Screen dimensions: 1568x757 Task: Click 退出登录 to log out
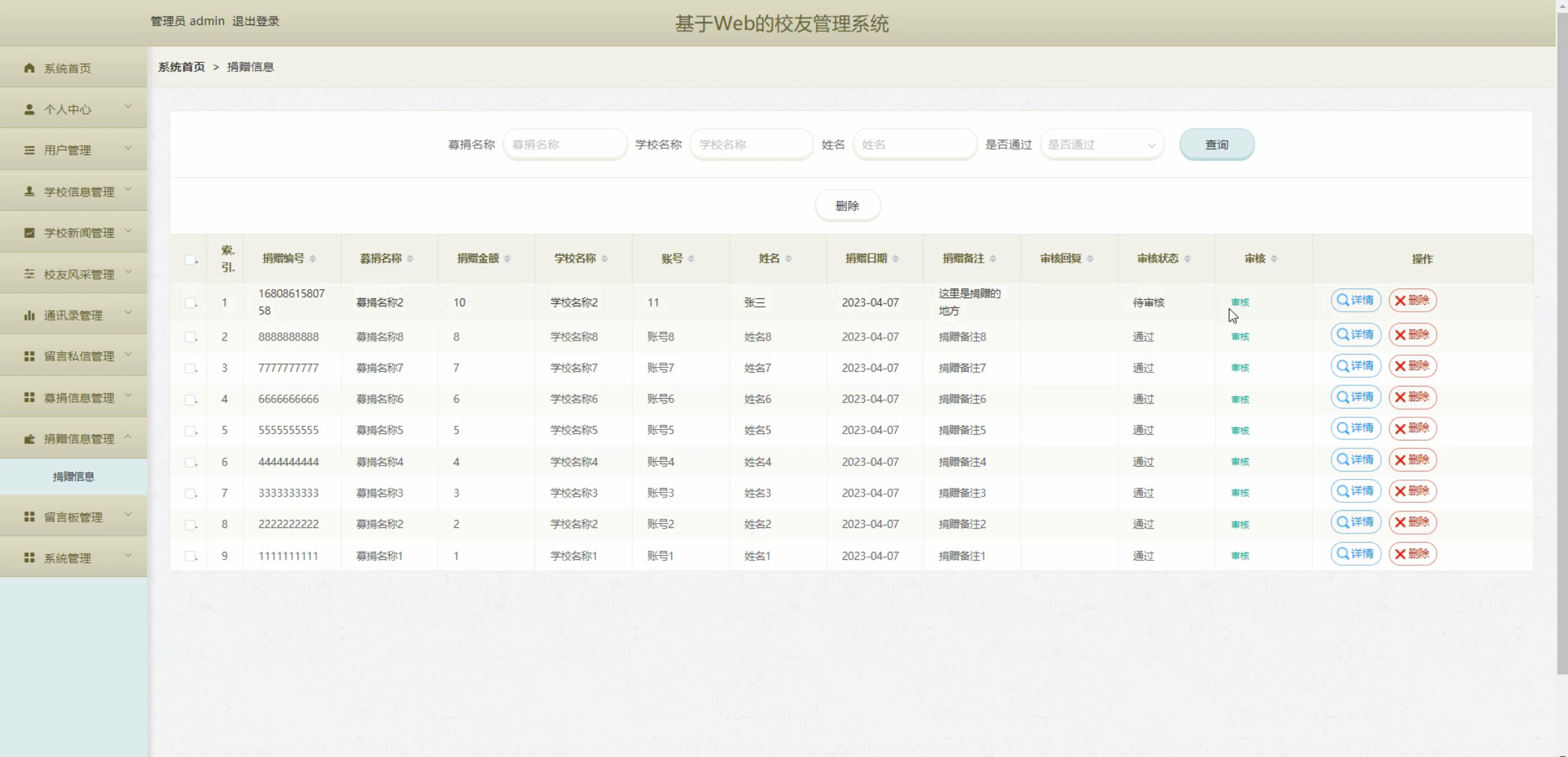coord(255,21)
